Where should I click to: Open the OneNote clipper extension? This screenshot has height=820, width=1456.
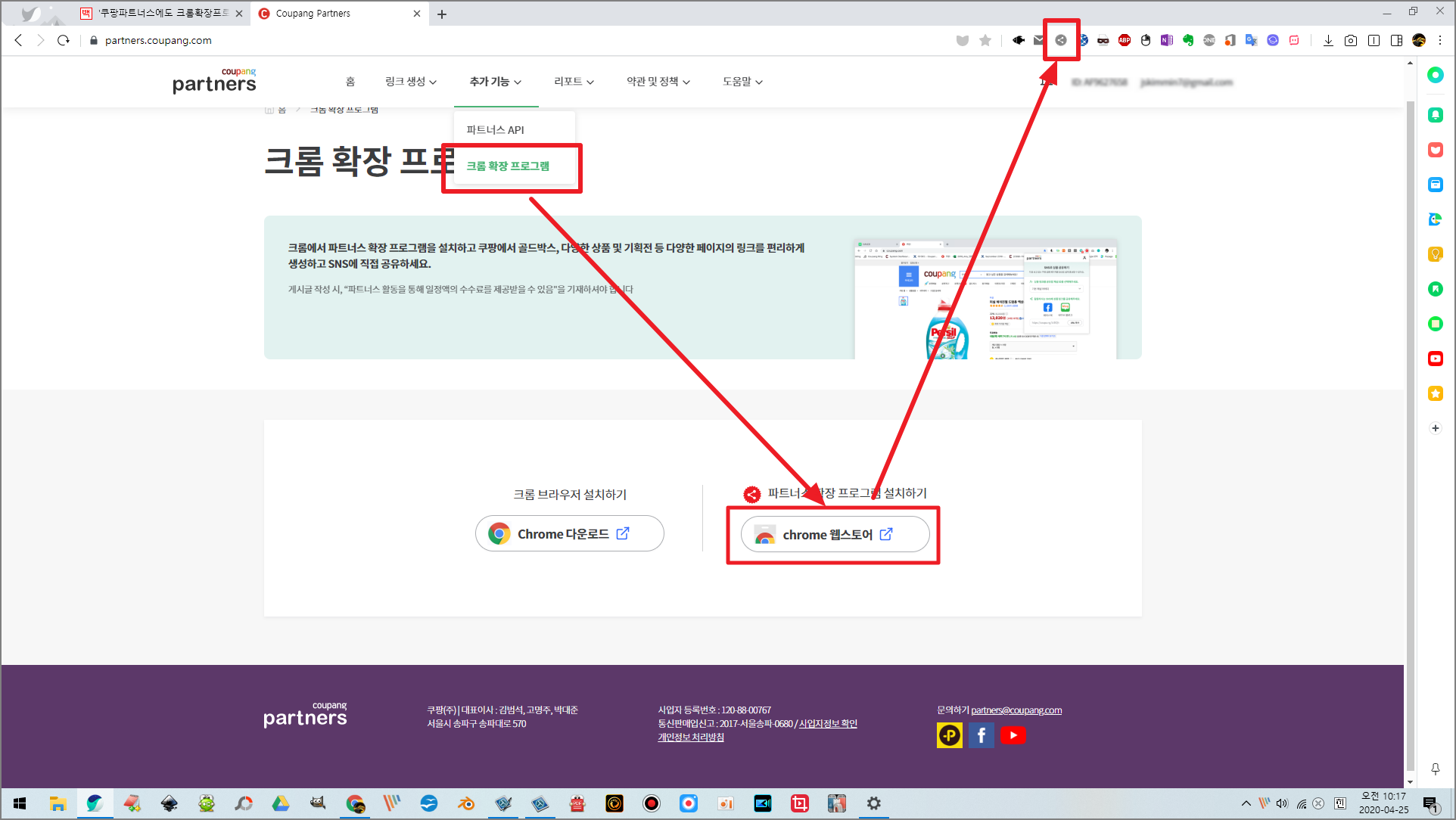click(1167, 40)
